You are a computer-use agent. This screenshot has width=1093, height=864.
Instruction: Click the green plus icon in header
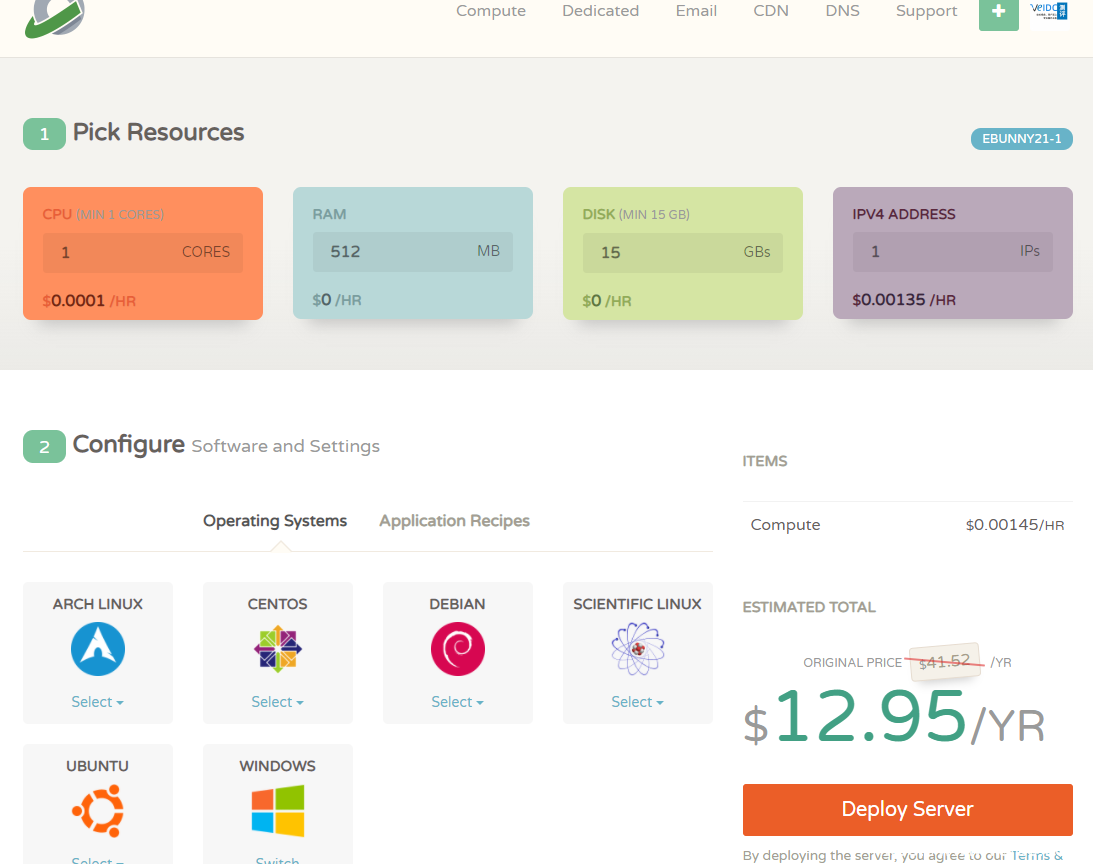pos(998,12)
